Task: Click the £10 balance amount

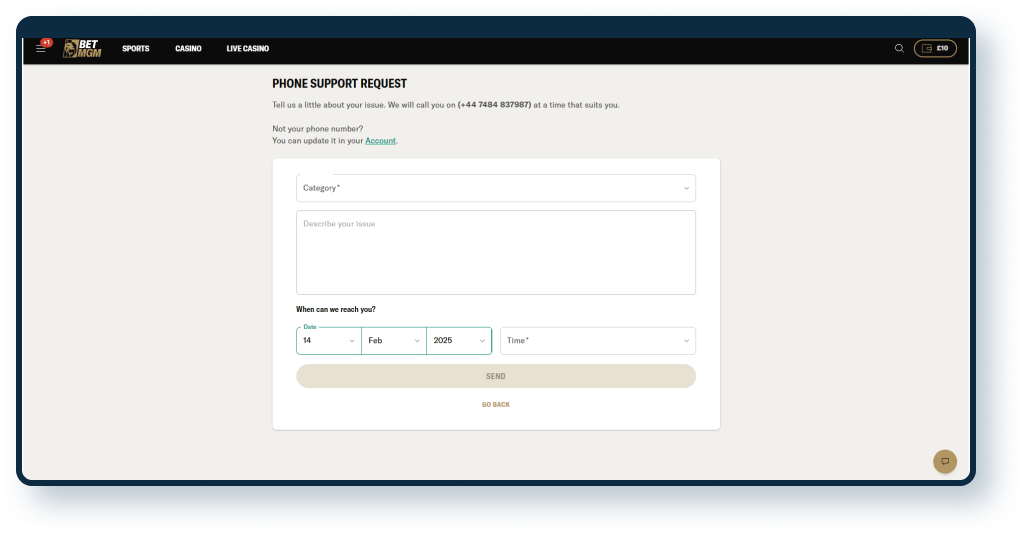Action: coord(942,48)
